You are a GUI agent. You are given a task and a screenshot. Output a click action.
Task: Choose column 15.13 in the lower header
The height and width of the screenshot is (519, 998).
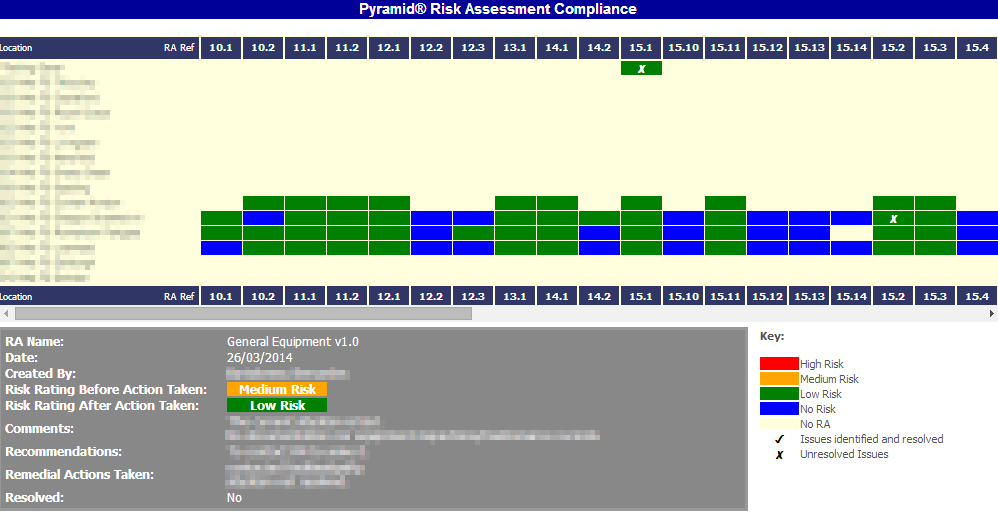809,297
